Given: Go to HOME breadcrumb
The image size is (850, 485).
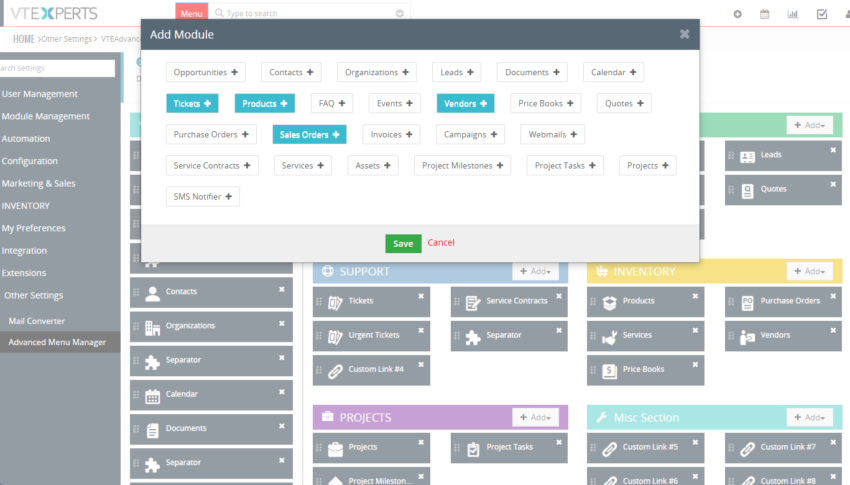Looking at the screenshot, I should point(23,39).
